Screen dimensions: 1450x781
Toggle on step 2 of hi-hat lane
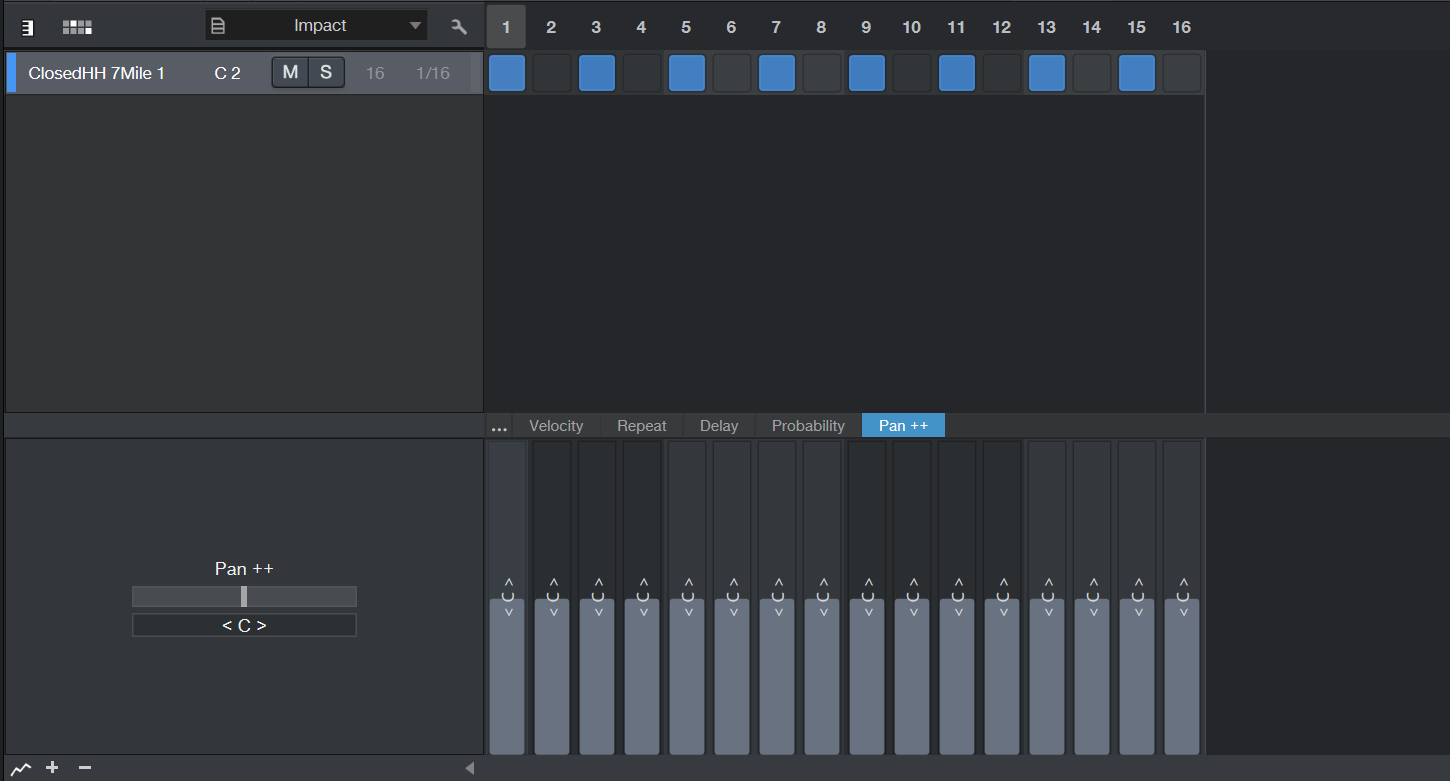tap(552, 73)
